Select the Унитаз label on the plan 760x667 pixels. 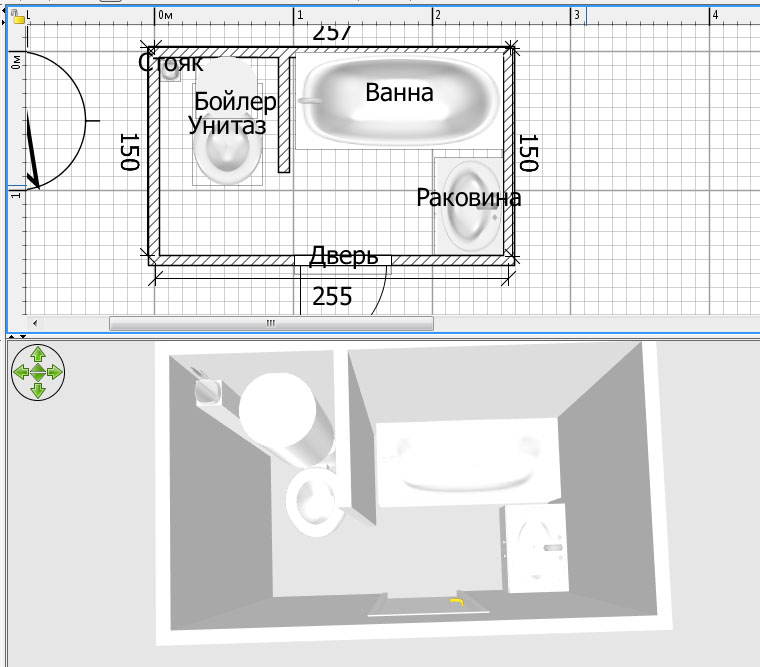227,126
